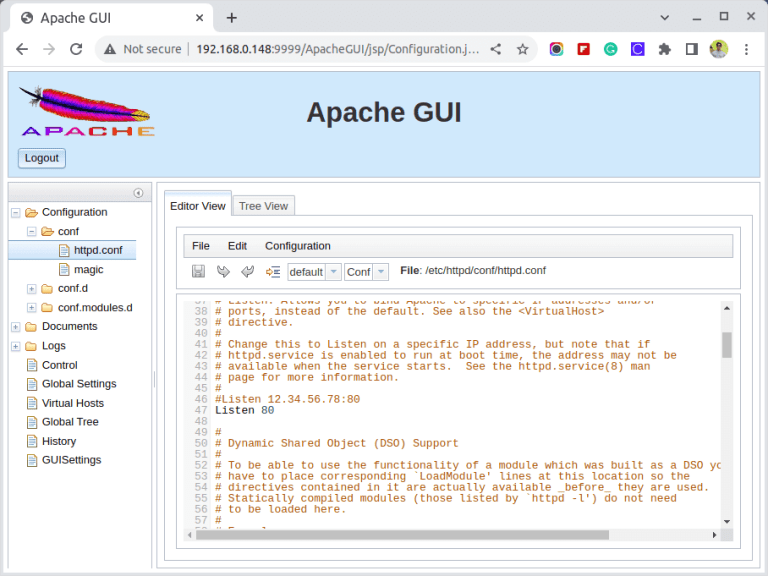Click editor scroll right arrow
Screen dimensions: 768x576
point(715,535)
